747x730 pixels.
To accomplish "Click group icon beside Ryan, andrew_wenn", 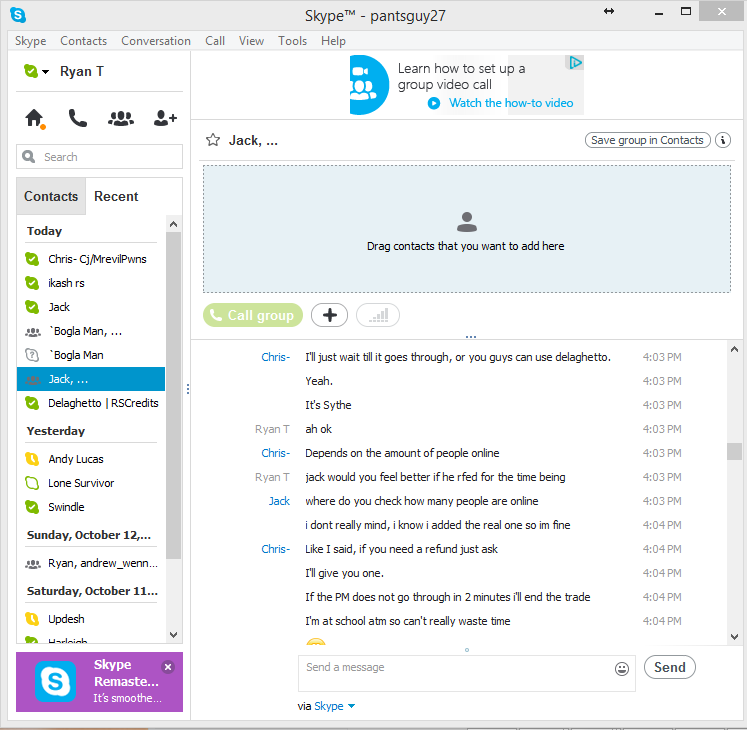I will point(33,564).
